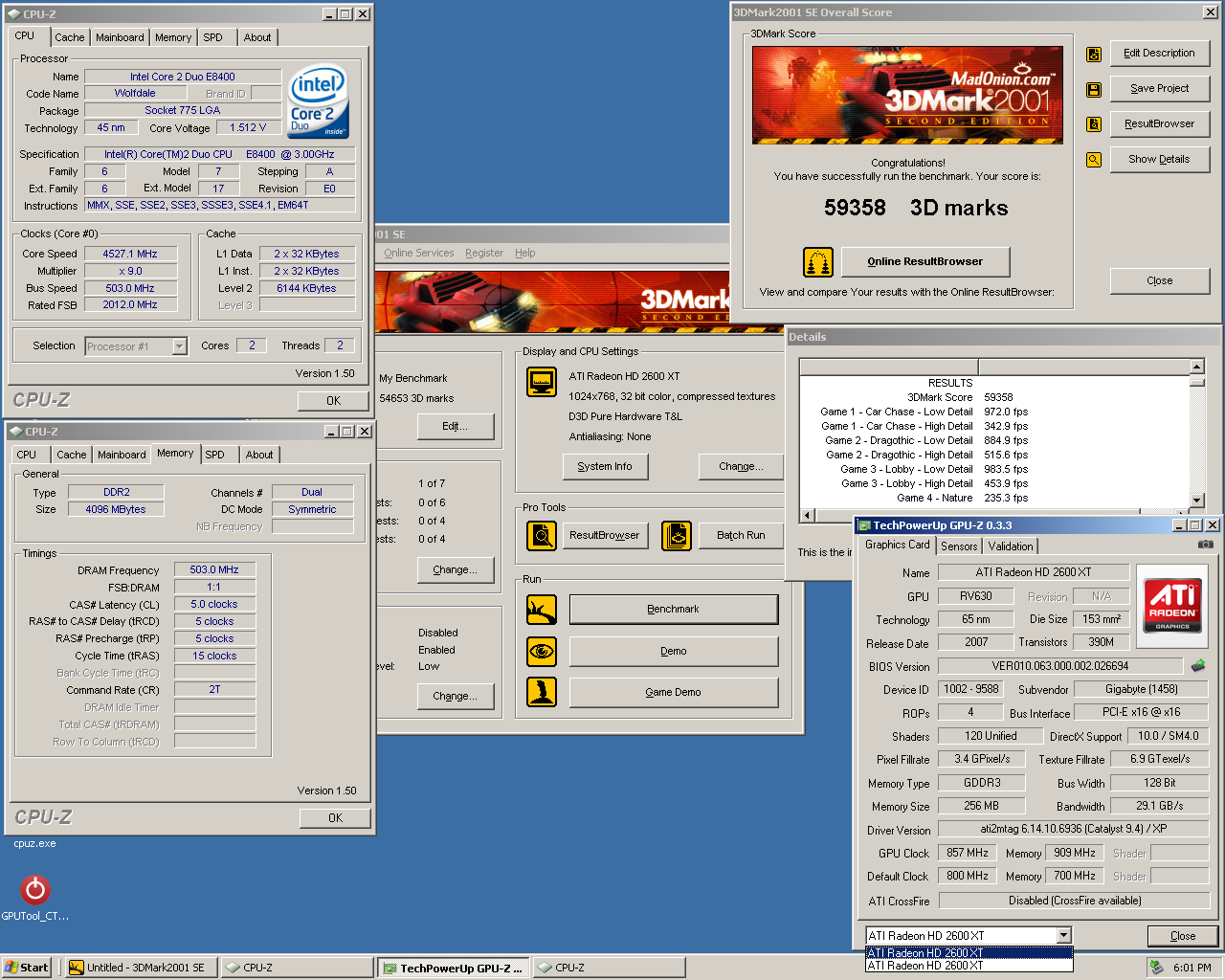Click the GPU-Z camera screenshot icon
Image resolution: width=1225 pixels, height=980 pixels.
click(x=1206, y=545)
